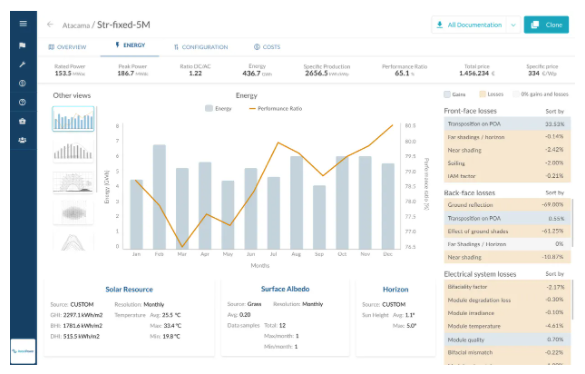Open Sort by for Front-face losses
Viewport: 585px width, 374px height.
(x=554, y=112)
